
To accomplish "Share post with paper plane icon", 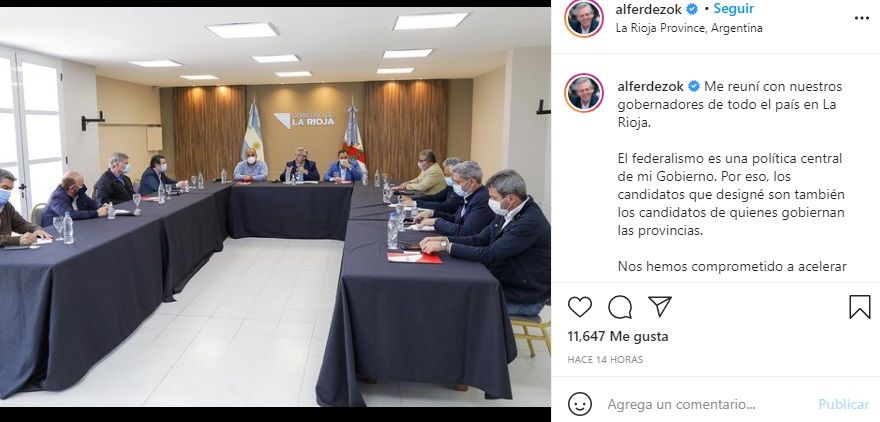I will [x=660, y=306].
